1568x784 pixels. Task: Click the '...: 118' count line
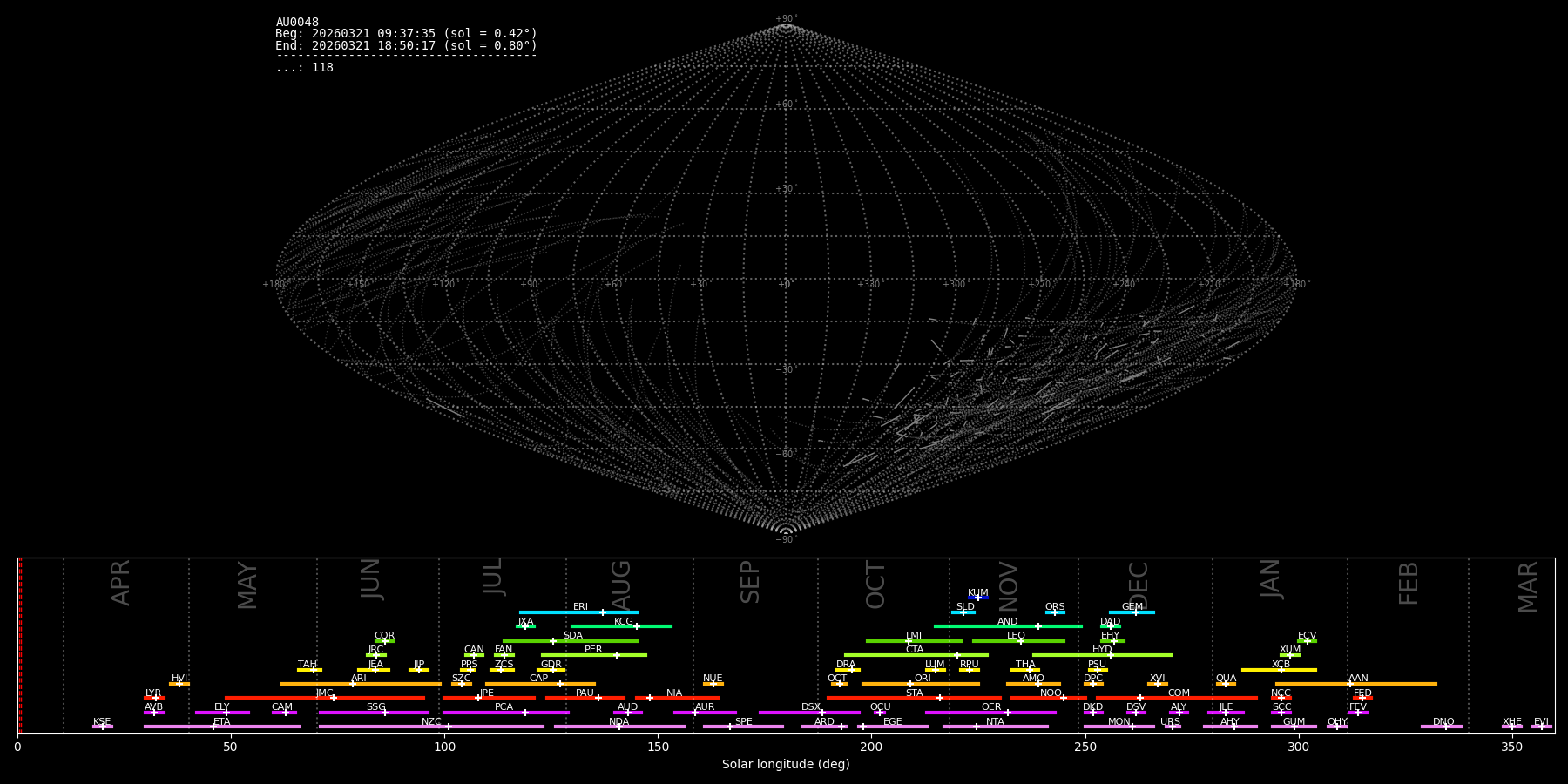tap(304, 68)
